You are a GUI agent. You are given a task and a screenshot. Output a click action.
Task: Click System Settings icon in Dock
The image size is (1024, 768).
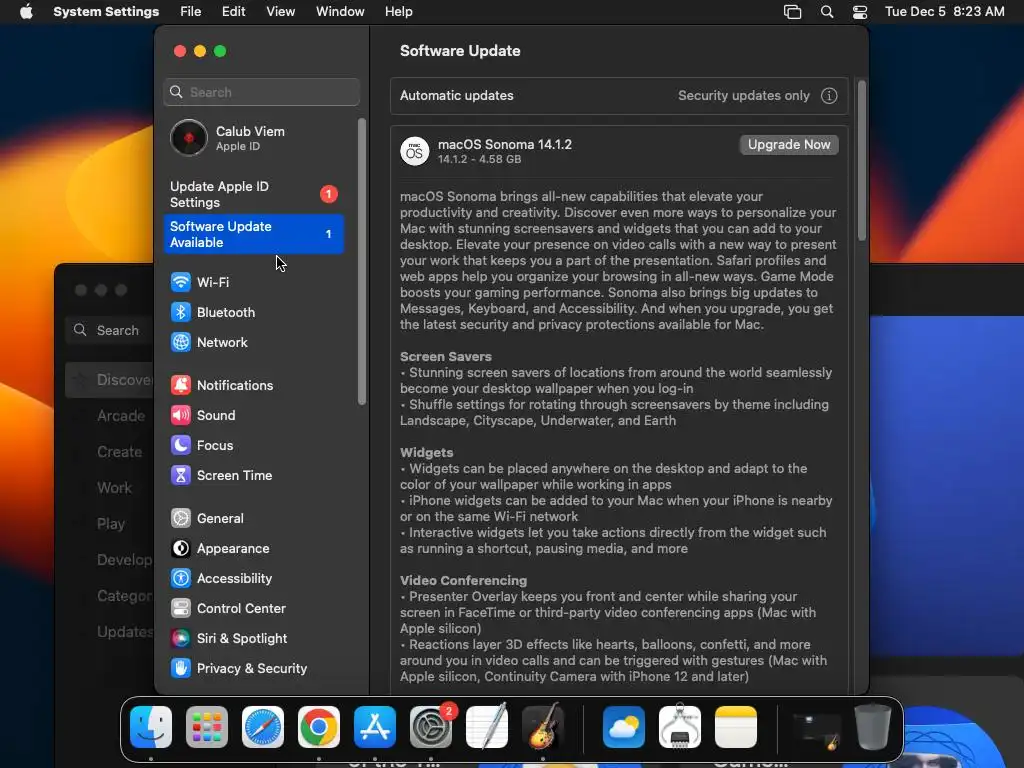[x=431, y=727]
